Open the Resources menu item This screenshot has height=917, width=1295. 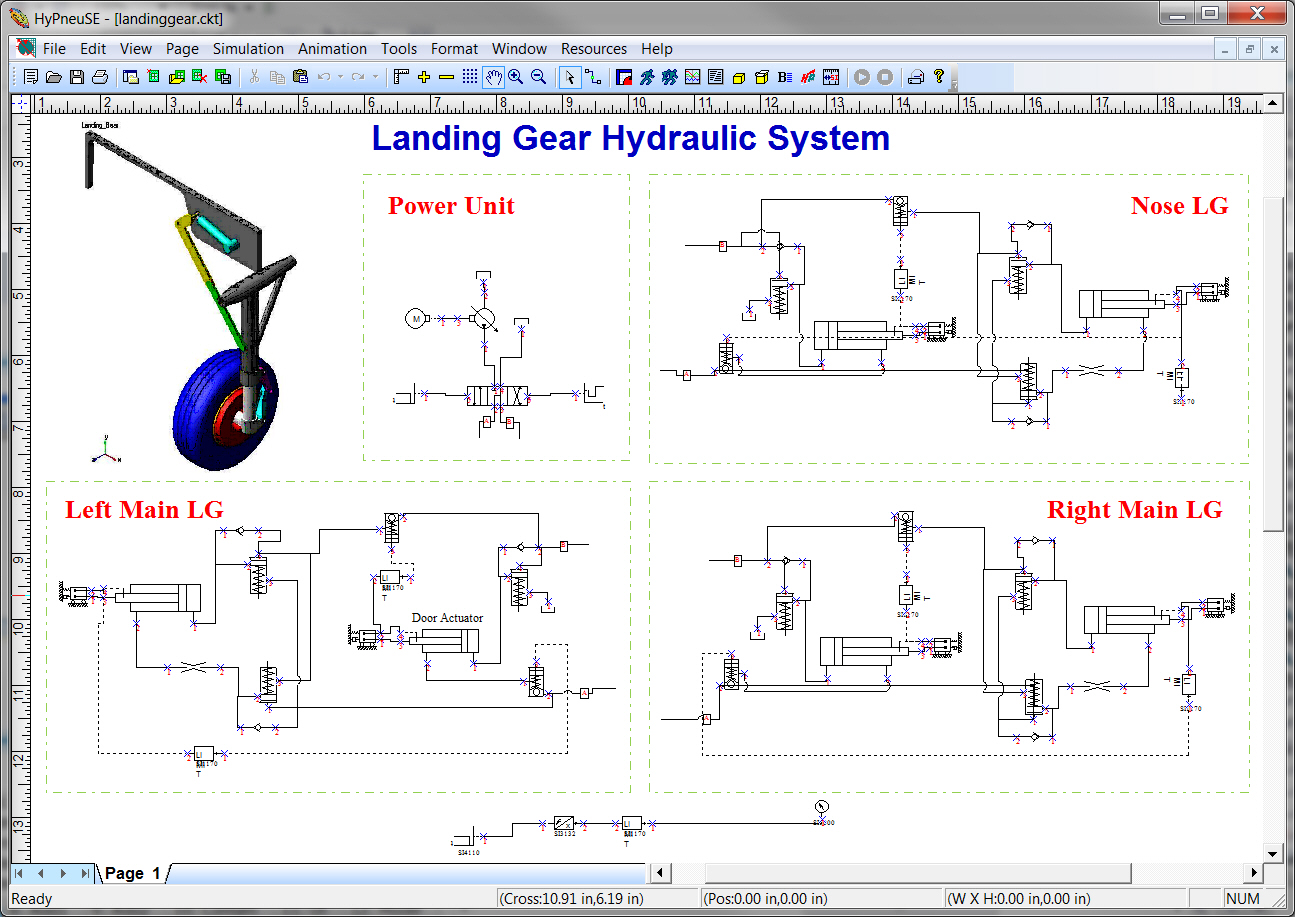tap(594, 48)
